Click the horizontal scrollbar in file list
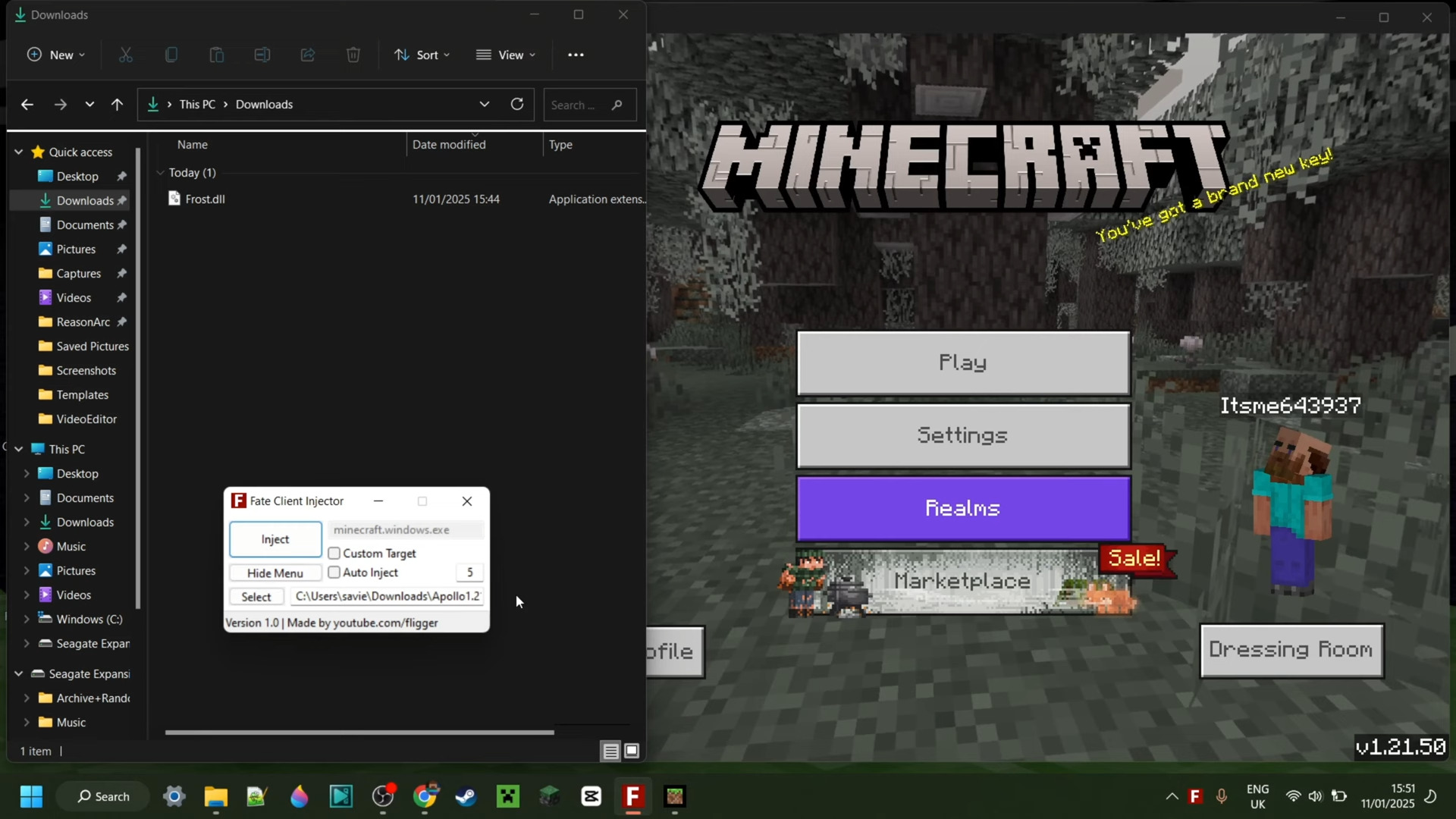Screen dimensions: 1456x819 pyautogui.click(x=359, y=732)
